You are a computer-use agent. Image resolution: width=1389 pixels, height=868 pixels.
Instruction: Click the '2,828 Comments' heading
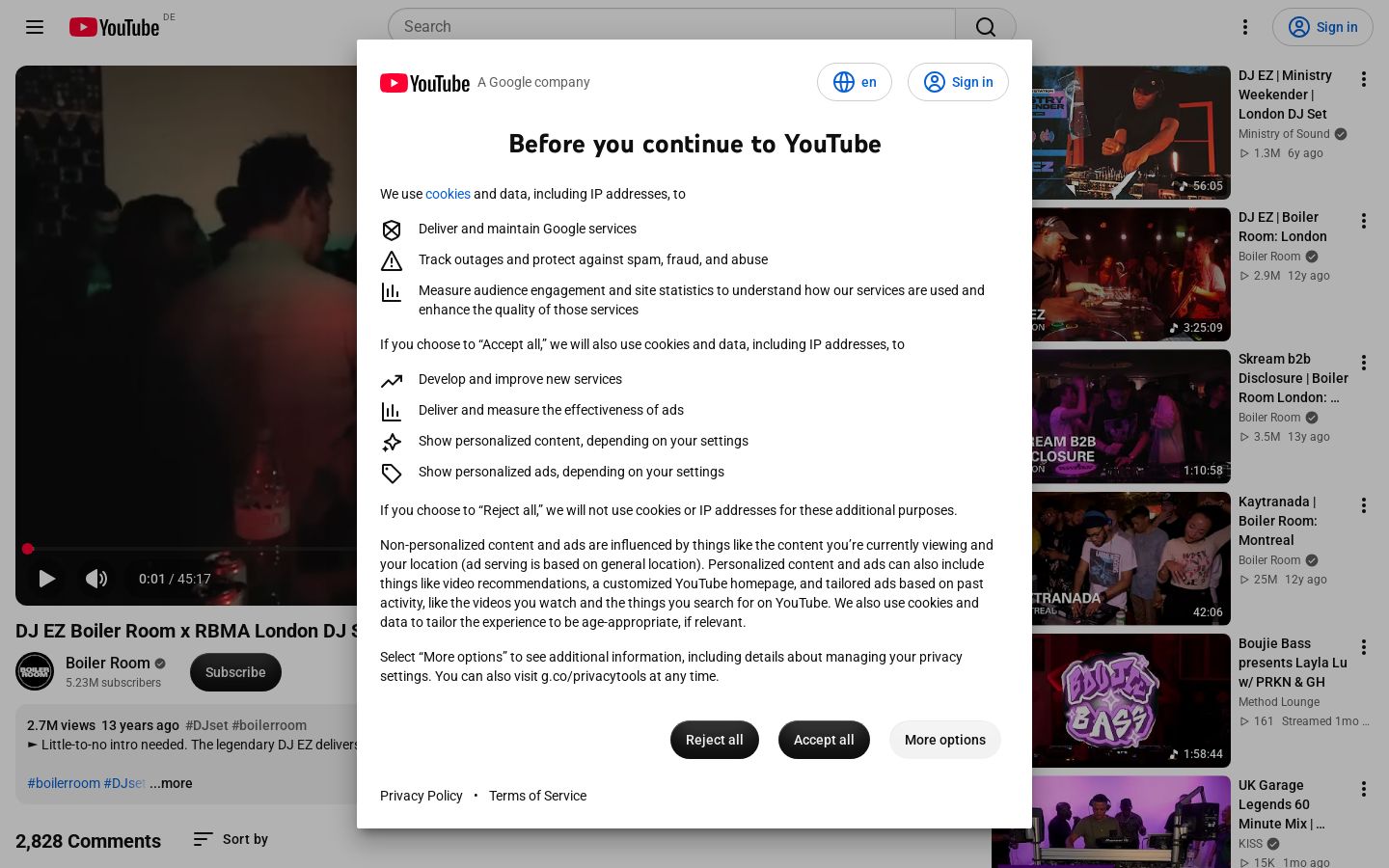coord(89,841)
